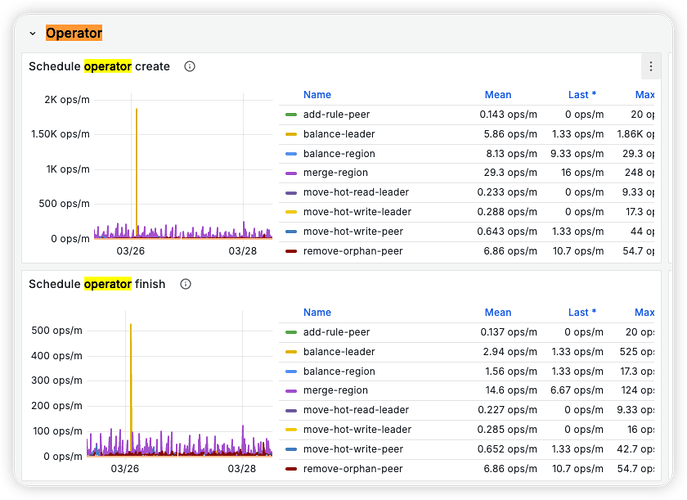Open color picker for create remove-orphan-peer swatch
This screenshot has height=500, width=687.
point(291,252)
